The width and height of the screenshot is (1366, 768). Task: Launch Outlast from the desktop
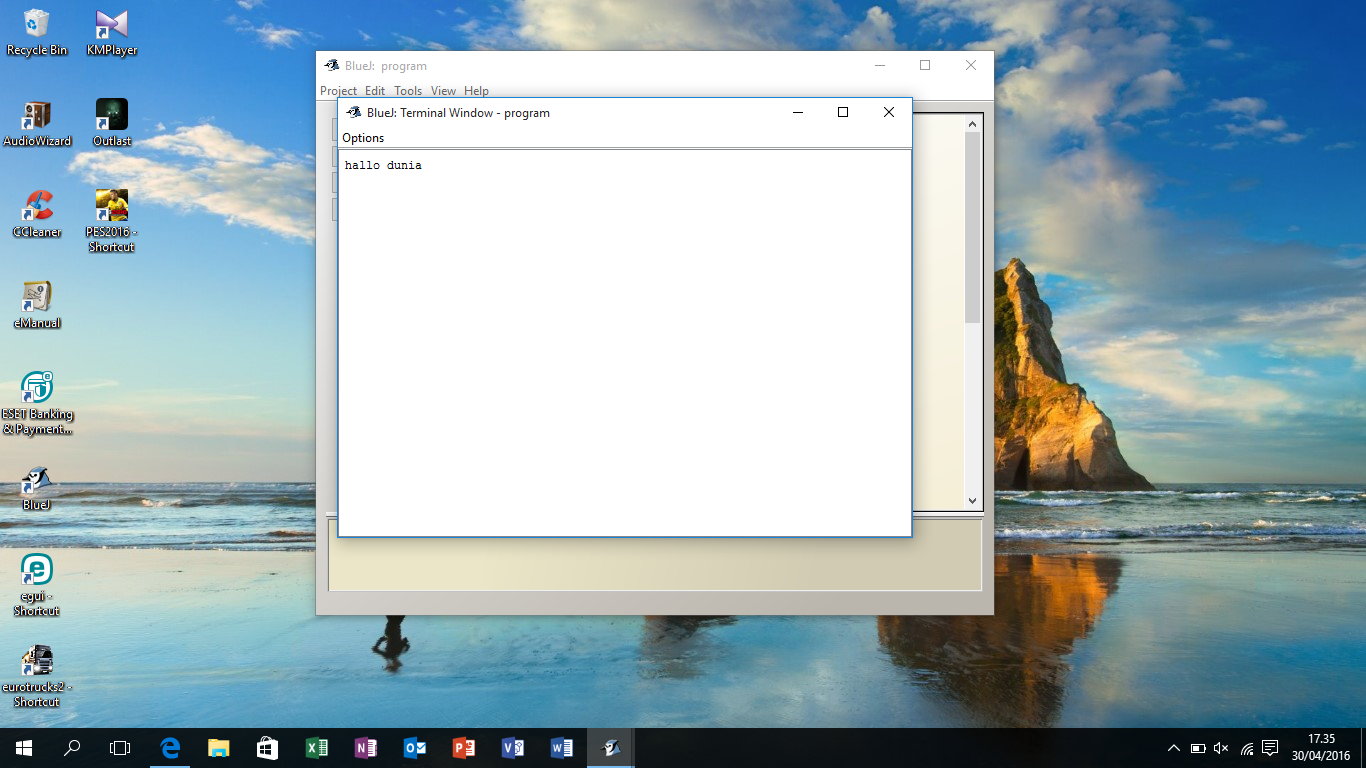click(110, 113)
